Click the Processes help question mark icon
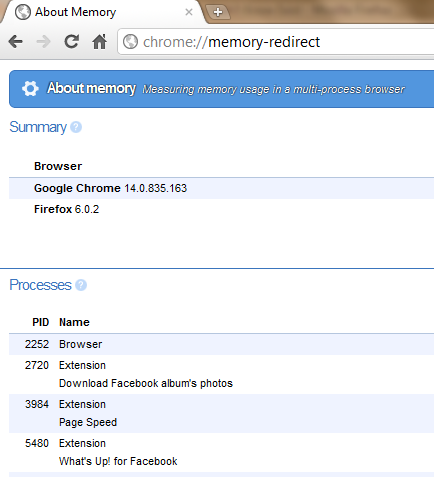This screenshot has width=434, height=477. (81, 285)
